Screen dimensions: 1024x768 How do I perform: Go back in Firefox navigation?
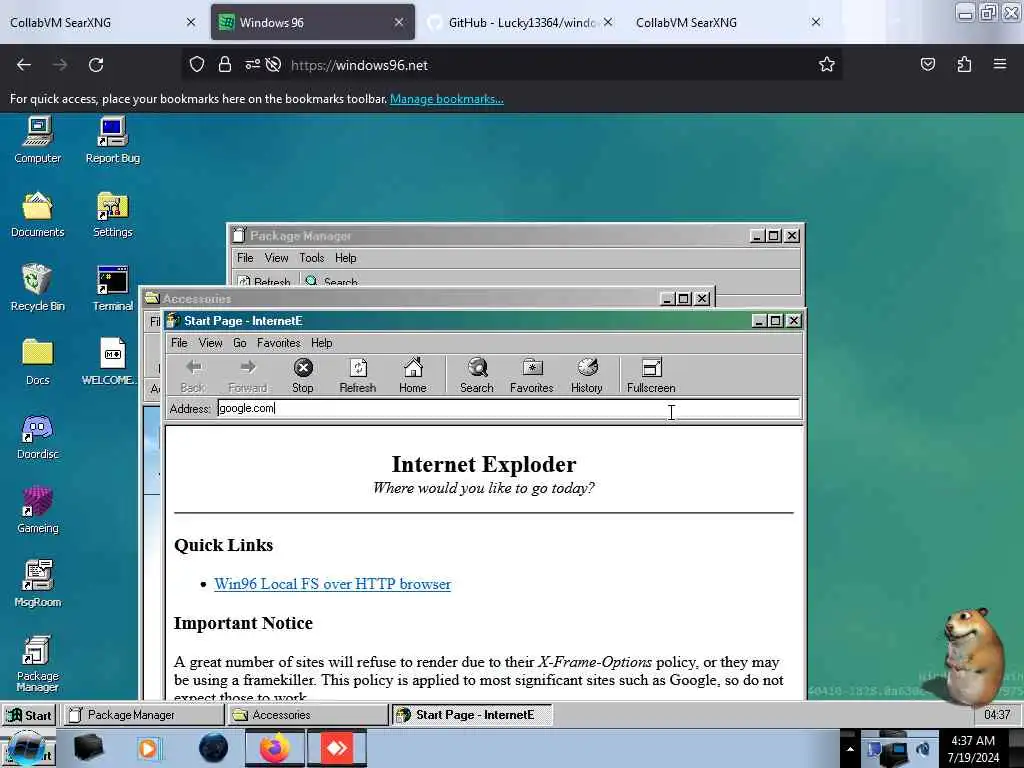pyautogui.click(x=24, y=65)
